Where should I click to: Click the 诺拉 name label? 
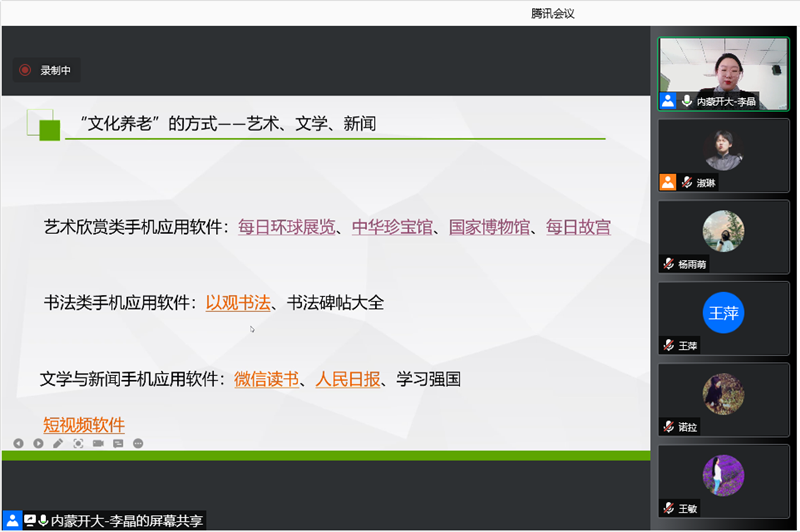tap(688, 427)
